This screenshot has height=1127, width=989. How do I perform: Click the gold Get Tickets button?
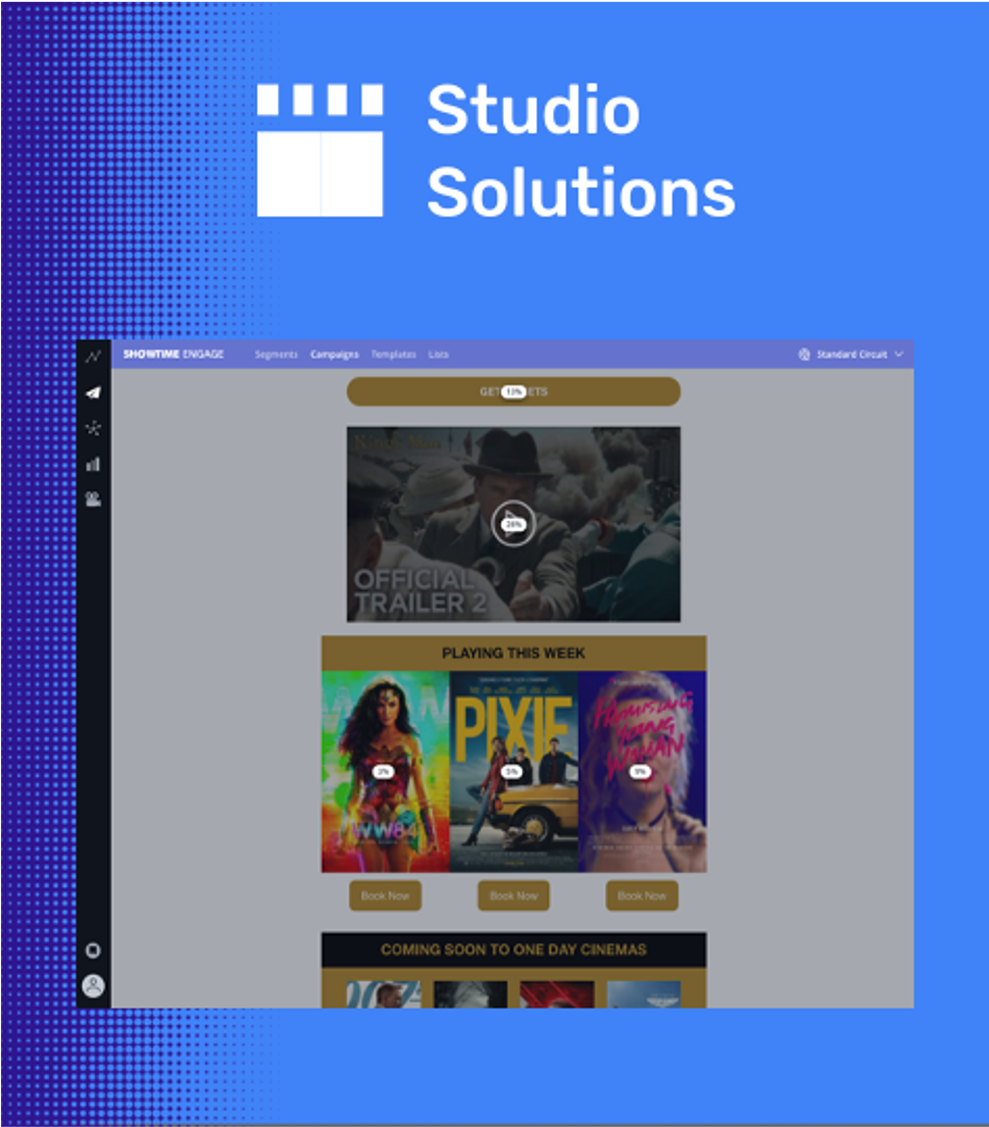(x=513, y=392)
